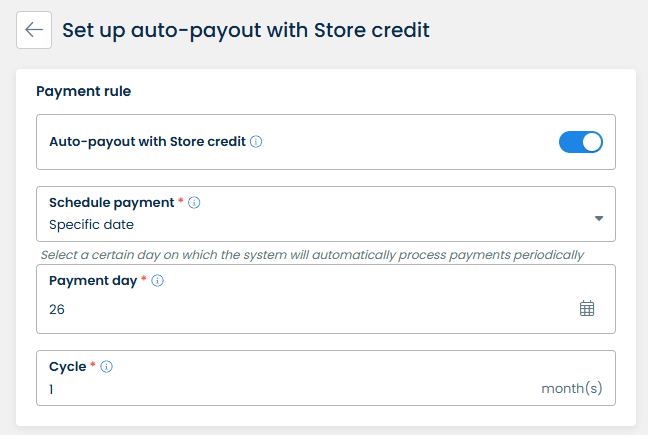Click the 'Set up auto-payout with Store credit' title

(x=246, y=30)
